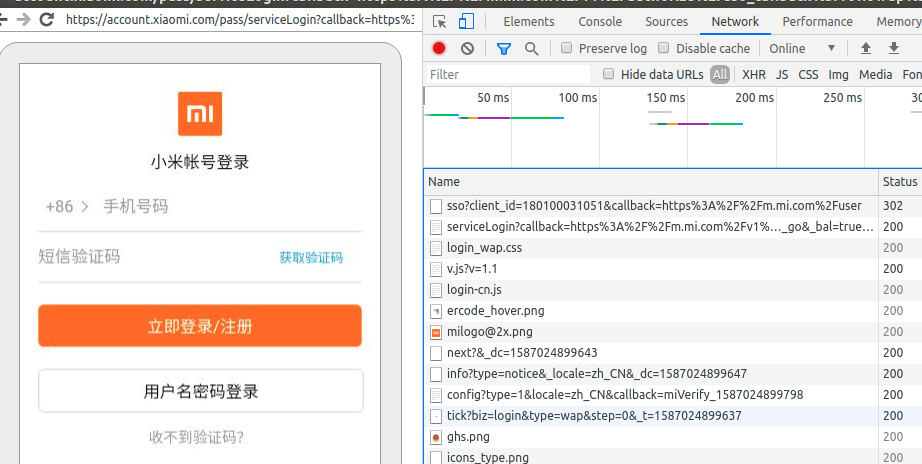Click icon beside v.js?v=1.1
This screenshot has height=464, width=922.
(x=436, y=269)
